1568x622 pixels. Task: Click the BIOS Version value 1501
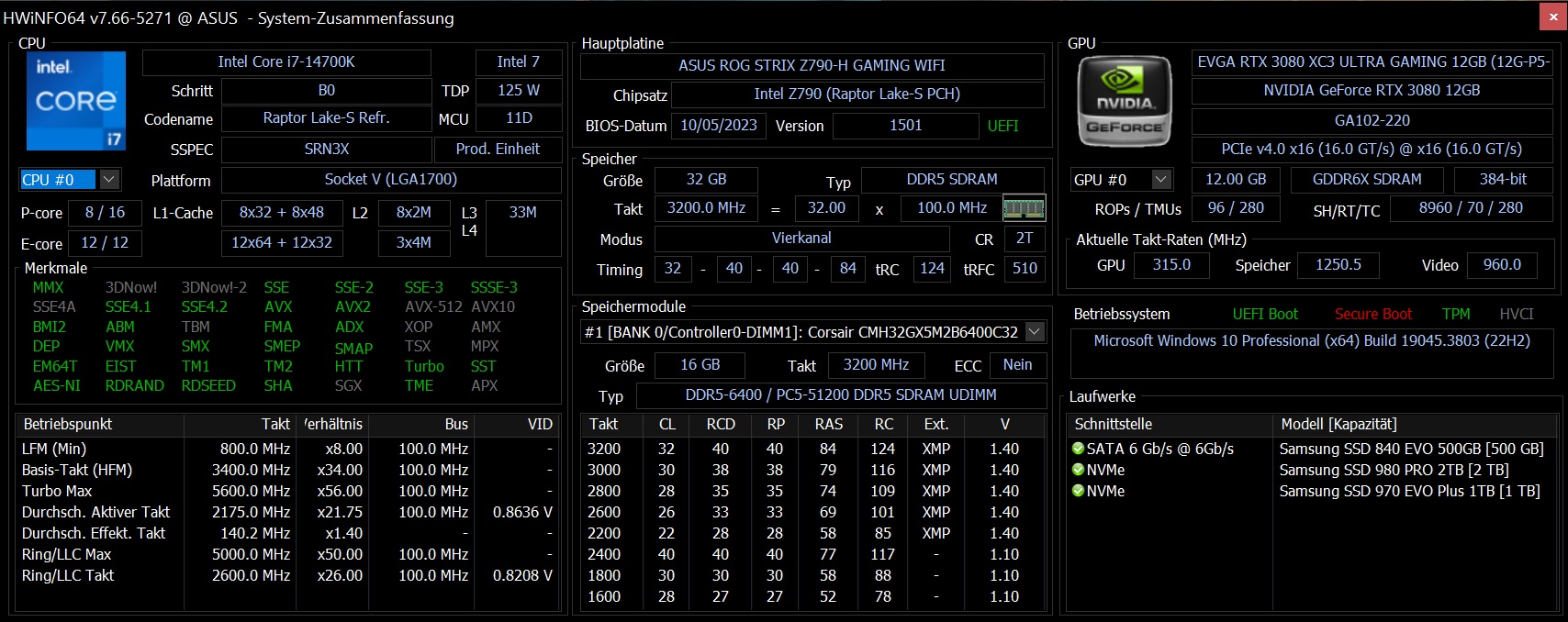[x=905, y=126]
